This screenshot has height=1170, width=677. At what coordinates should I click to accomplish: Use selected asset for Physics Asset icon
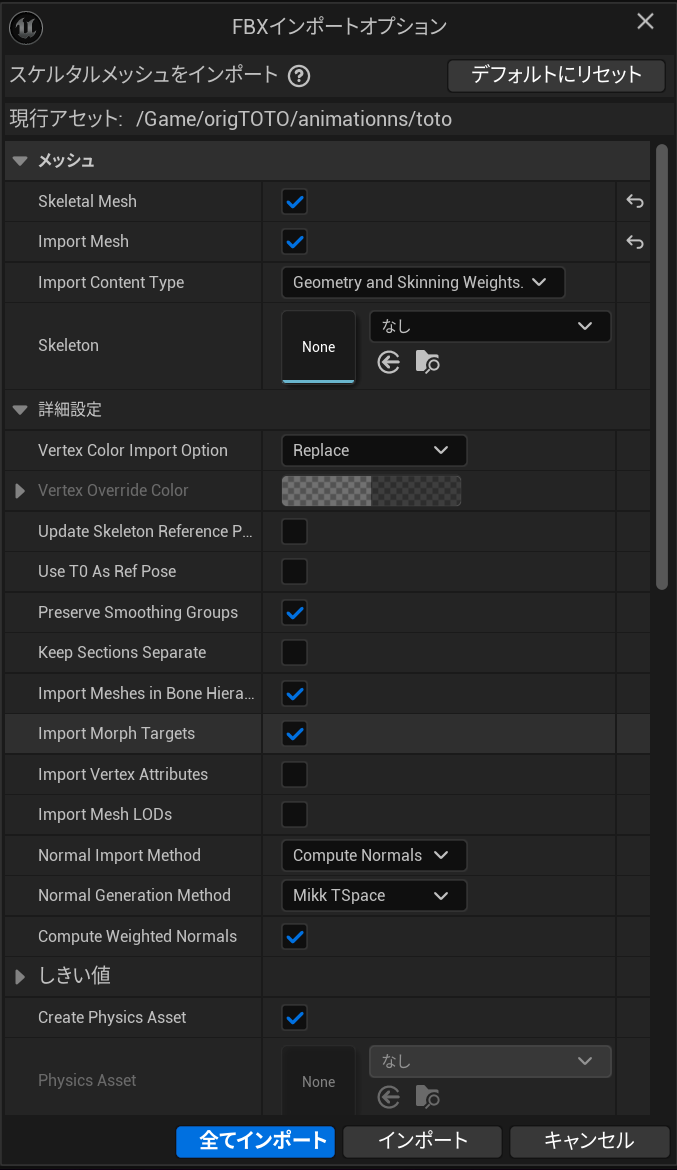pyautogui.click(x=389, y=1097)
